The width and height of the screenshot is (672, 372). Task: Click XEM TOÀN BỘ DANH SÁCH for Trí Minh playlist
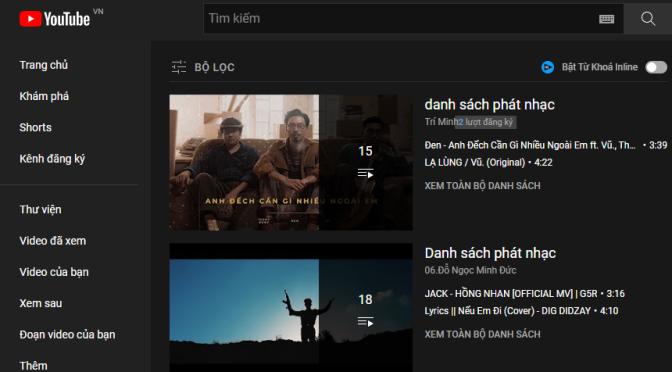(482, 186)
